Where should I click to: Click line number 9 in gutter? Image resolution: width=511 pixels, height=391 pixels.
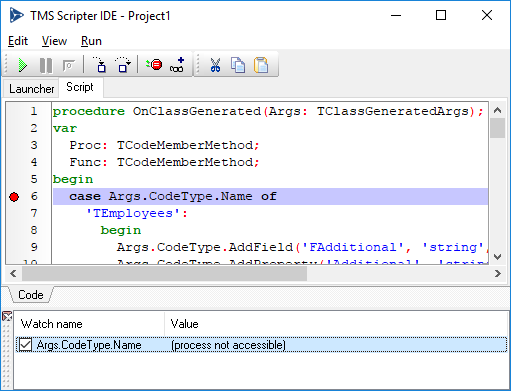(x=34, y=247)
